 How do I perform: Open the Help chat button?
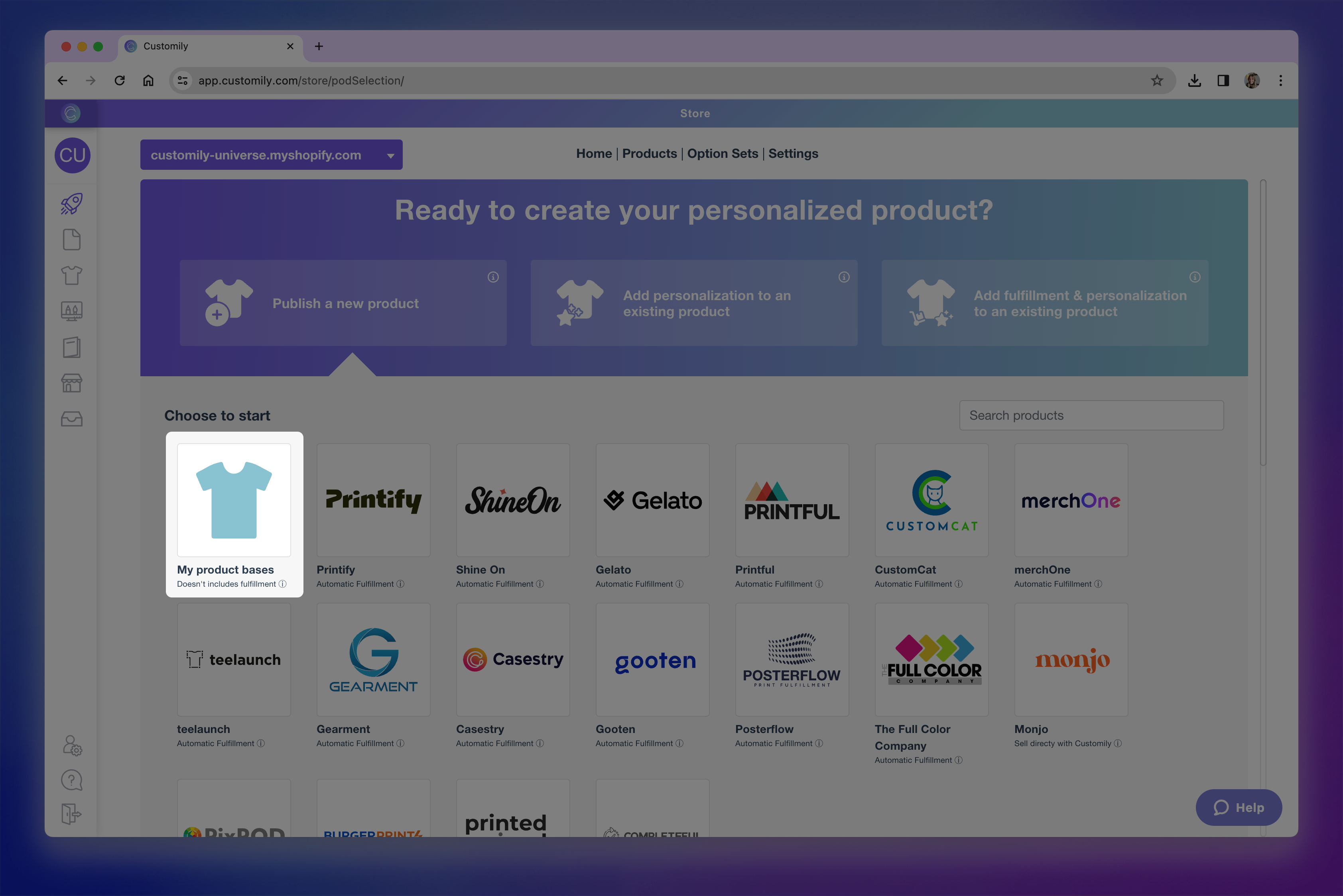click(x=1239, y=808)
